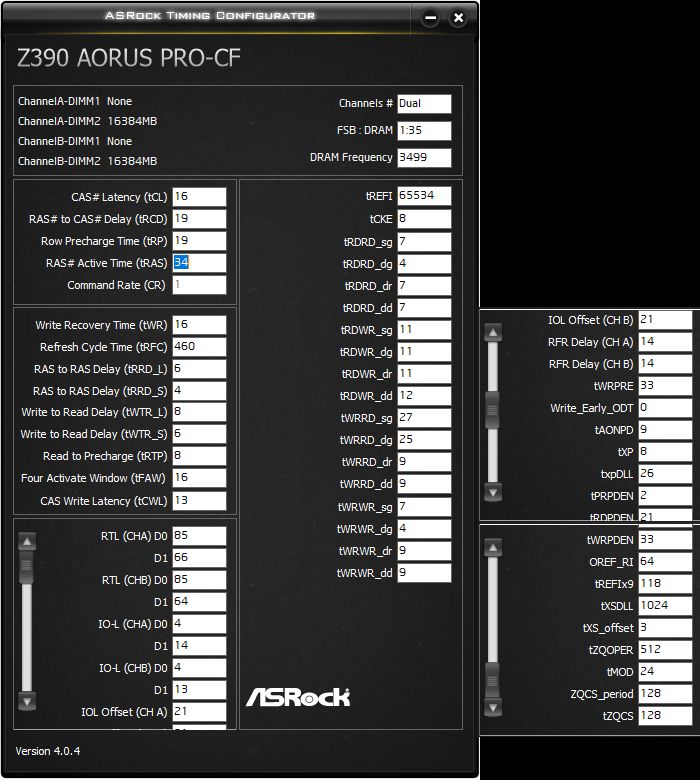Click the RFR Delay (CH A) field
700x780 pixels.
point(665,342)
